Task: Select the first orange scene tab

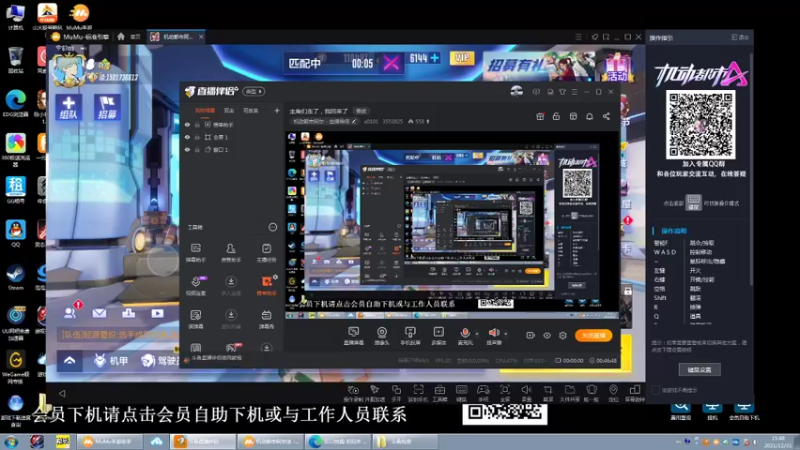Action: click(x=205, y=110)
